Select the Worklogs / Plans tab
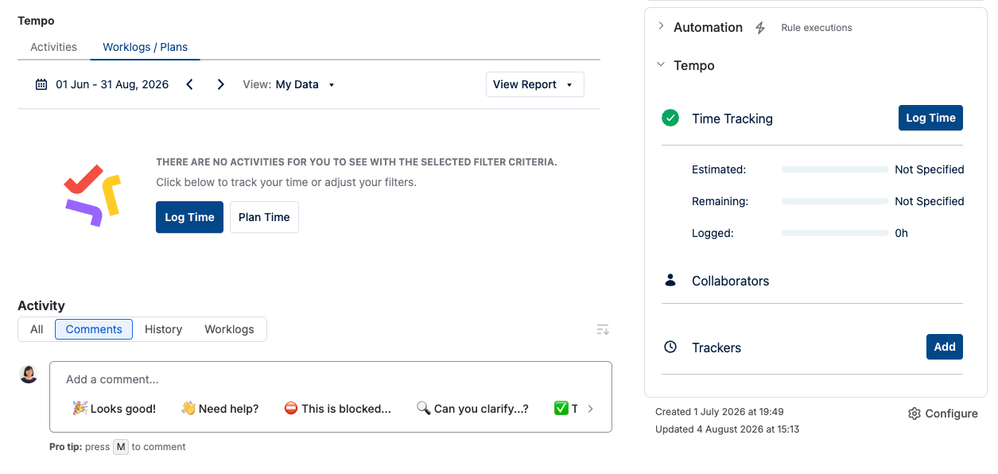 tap(145, 47)
